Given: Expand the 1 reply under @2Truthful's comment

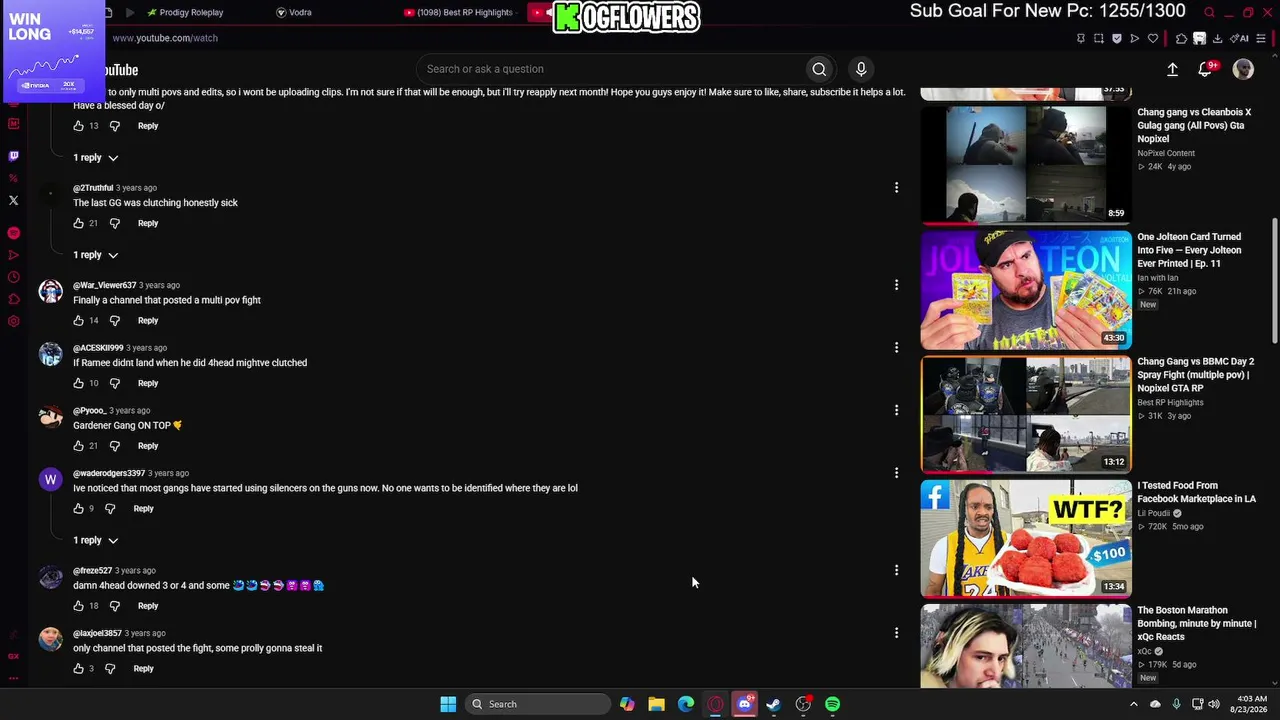Looking at the screenshot, I should 95,255.
